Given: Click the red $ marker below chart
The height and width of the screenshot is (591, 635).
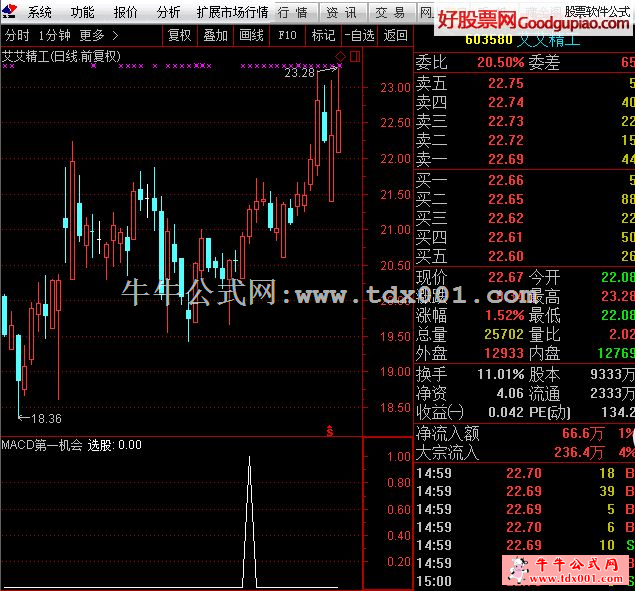Looking at the screenshot, I should pyautogui.click(x=329, y=431).
